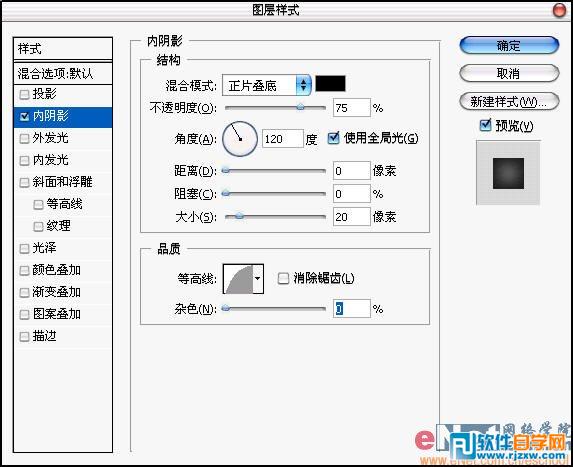Click the angle dial control

click(x=240, y=139)
